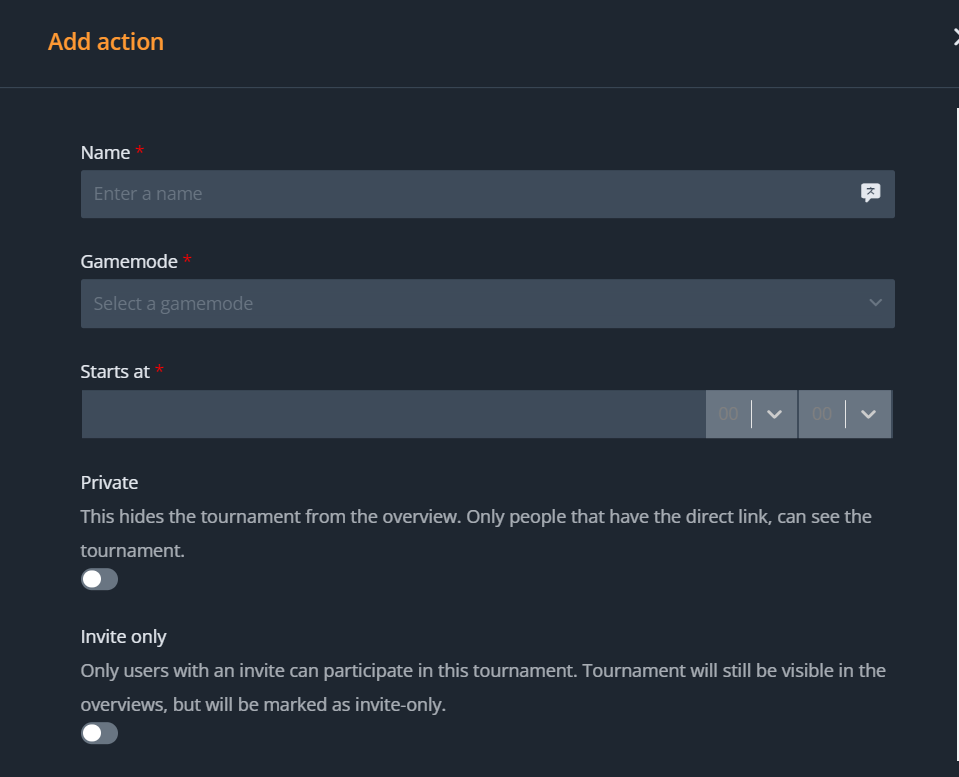Image resolution: width=959 pixels, height=777 pixels.
Task: Enable the Private toggle switch
Action: tap(99, 579)
